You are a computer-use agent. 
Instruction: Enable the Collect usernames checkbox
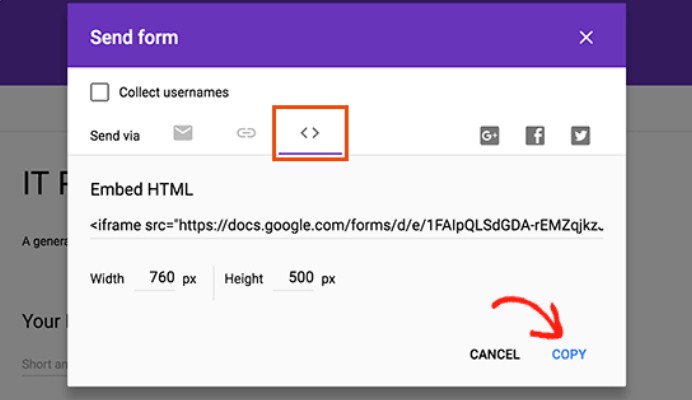click(100, 92)
